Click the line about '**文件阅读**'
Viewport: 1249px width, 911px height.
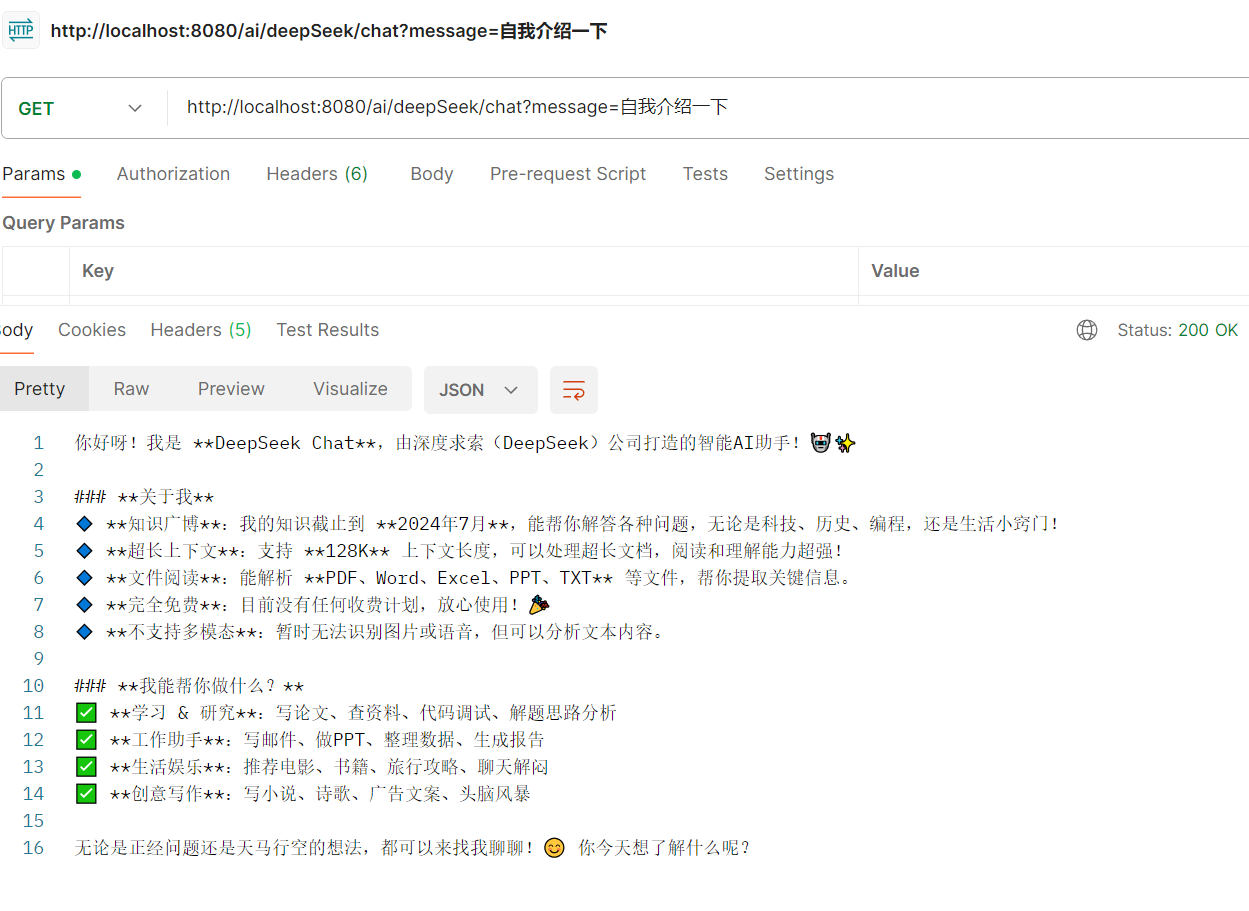point(463,578)
